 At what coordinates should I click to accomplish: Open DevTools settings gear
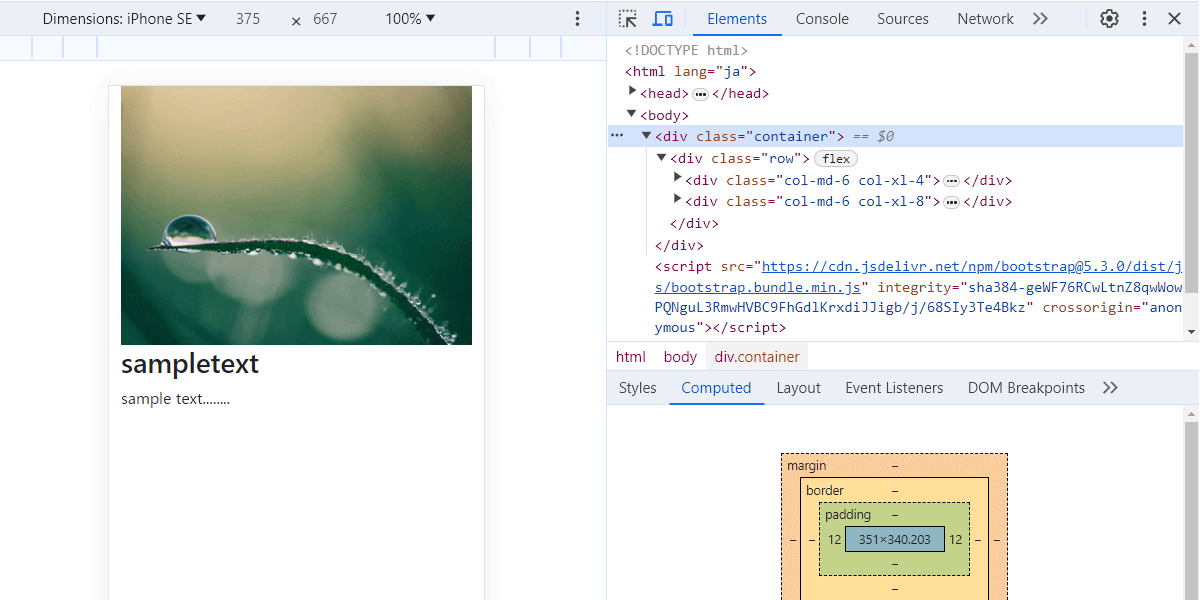1109,19
